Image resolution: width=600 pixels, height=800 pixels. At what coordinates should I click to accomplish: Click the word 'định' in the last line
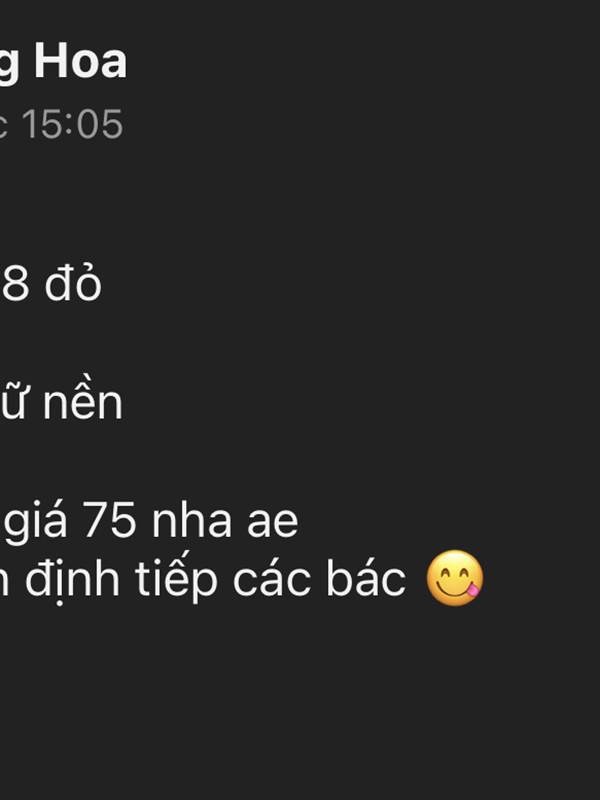72,580
